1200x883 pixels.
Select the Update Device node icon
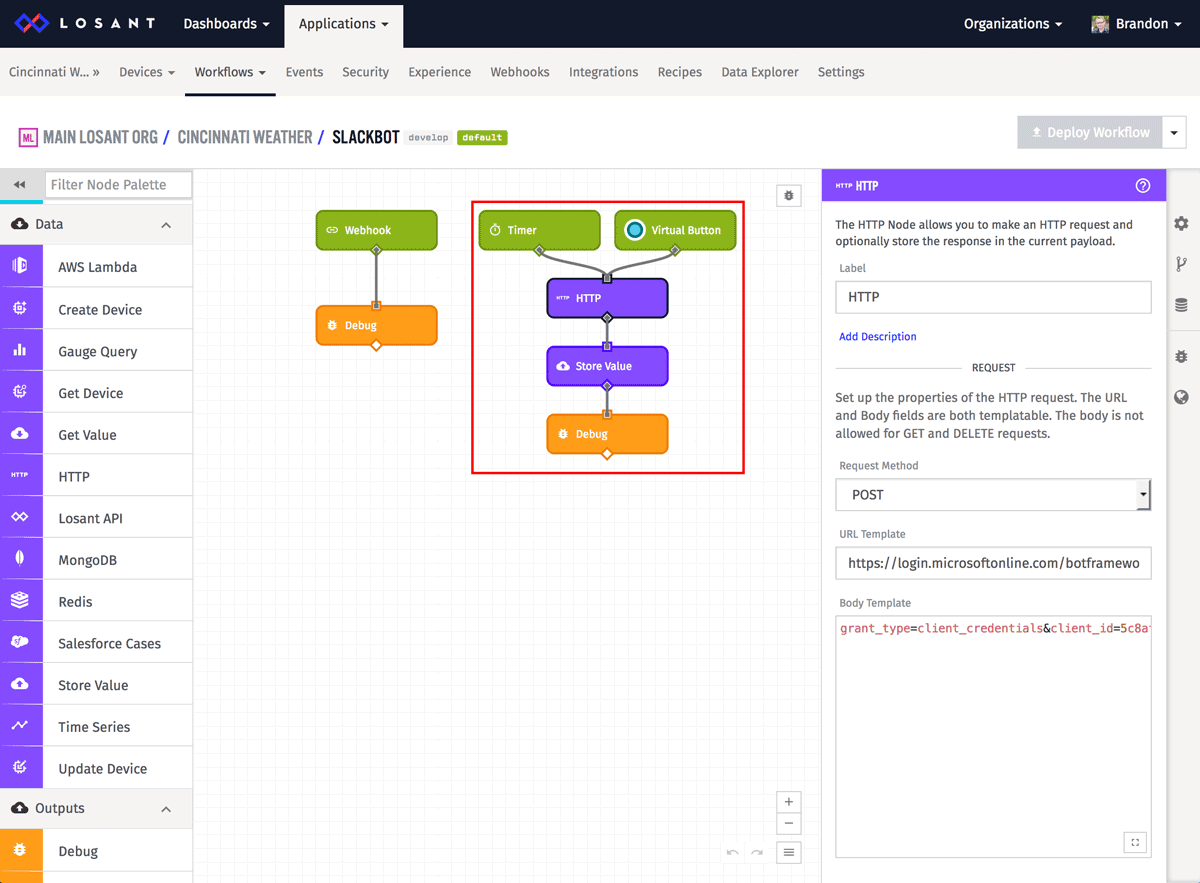(20, 768)
